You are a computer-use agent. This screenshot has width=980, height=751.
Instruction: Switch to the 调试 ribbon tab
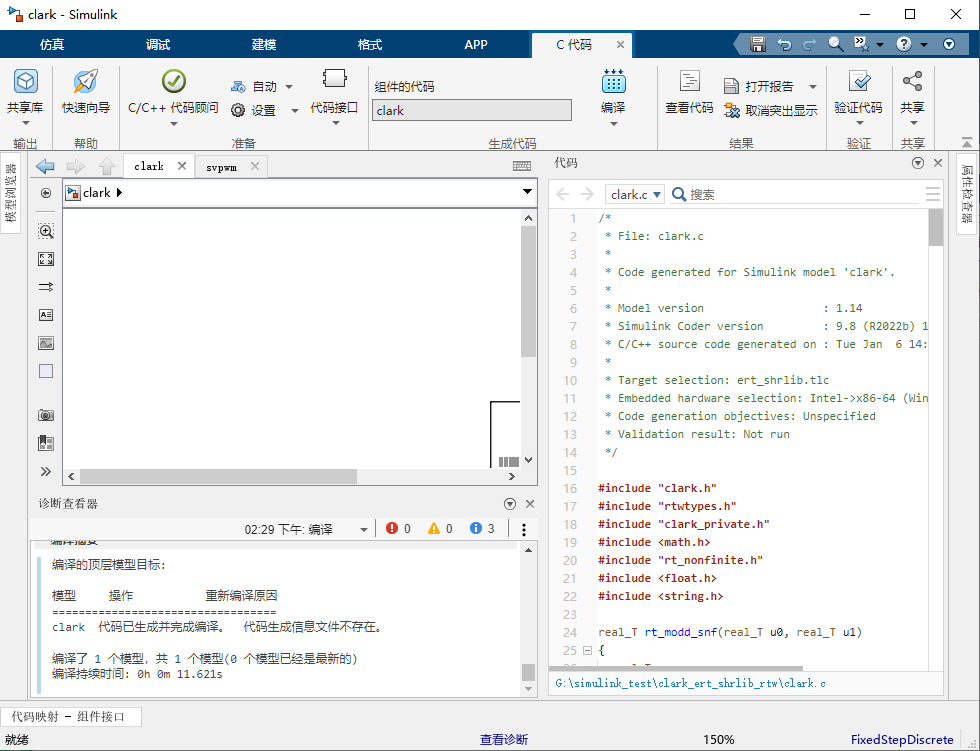[x=158, y=44]
